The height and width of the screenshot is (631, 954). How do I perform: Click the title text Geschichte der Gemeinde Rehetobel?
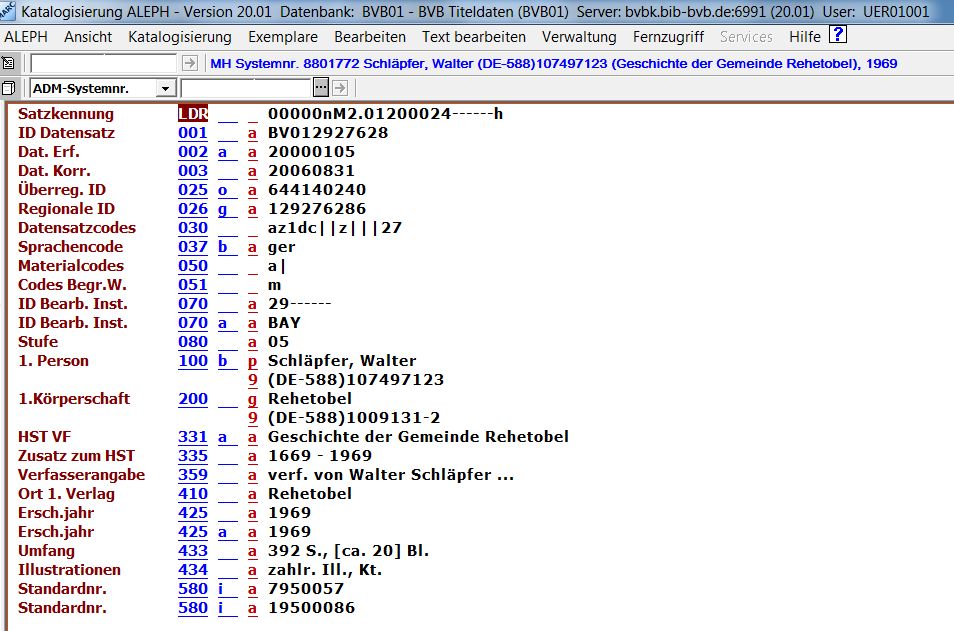pyautogui.click(x=418, y=437)
